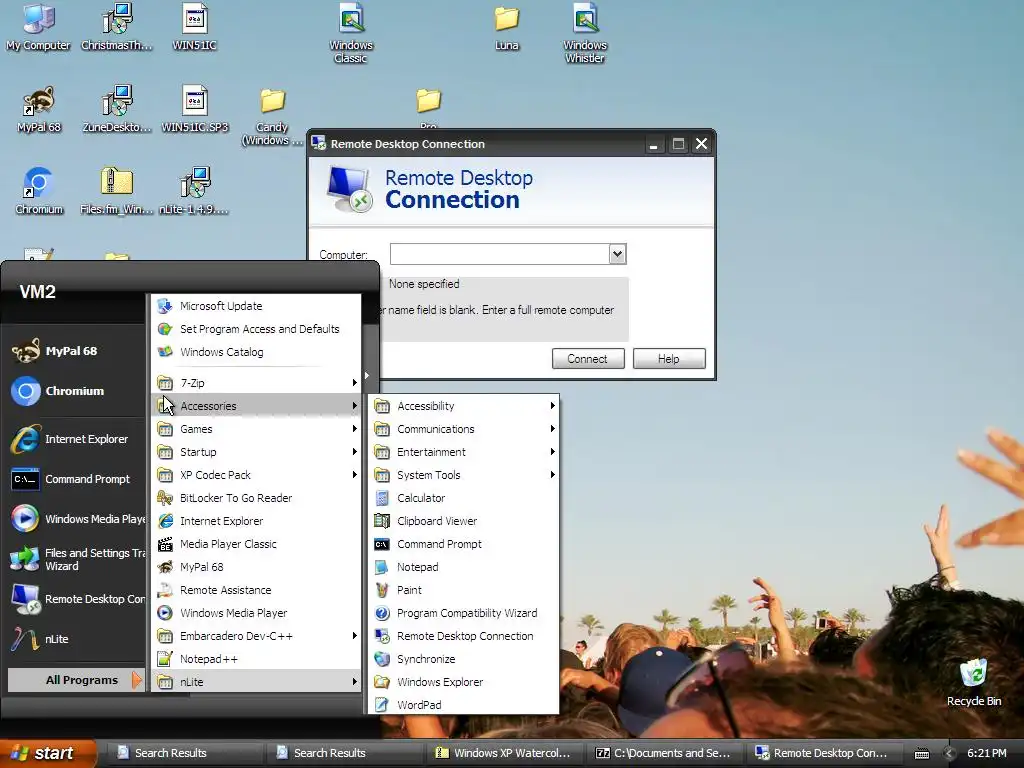Image resolution: width=1024 pixels, height=768 pixels.
Task: Click Help in Remote Desktop Connection
Action: [669, 359]
